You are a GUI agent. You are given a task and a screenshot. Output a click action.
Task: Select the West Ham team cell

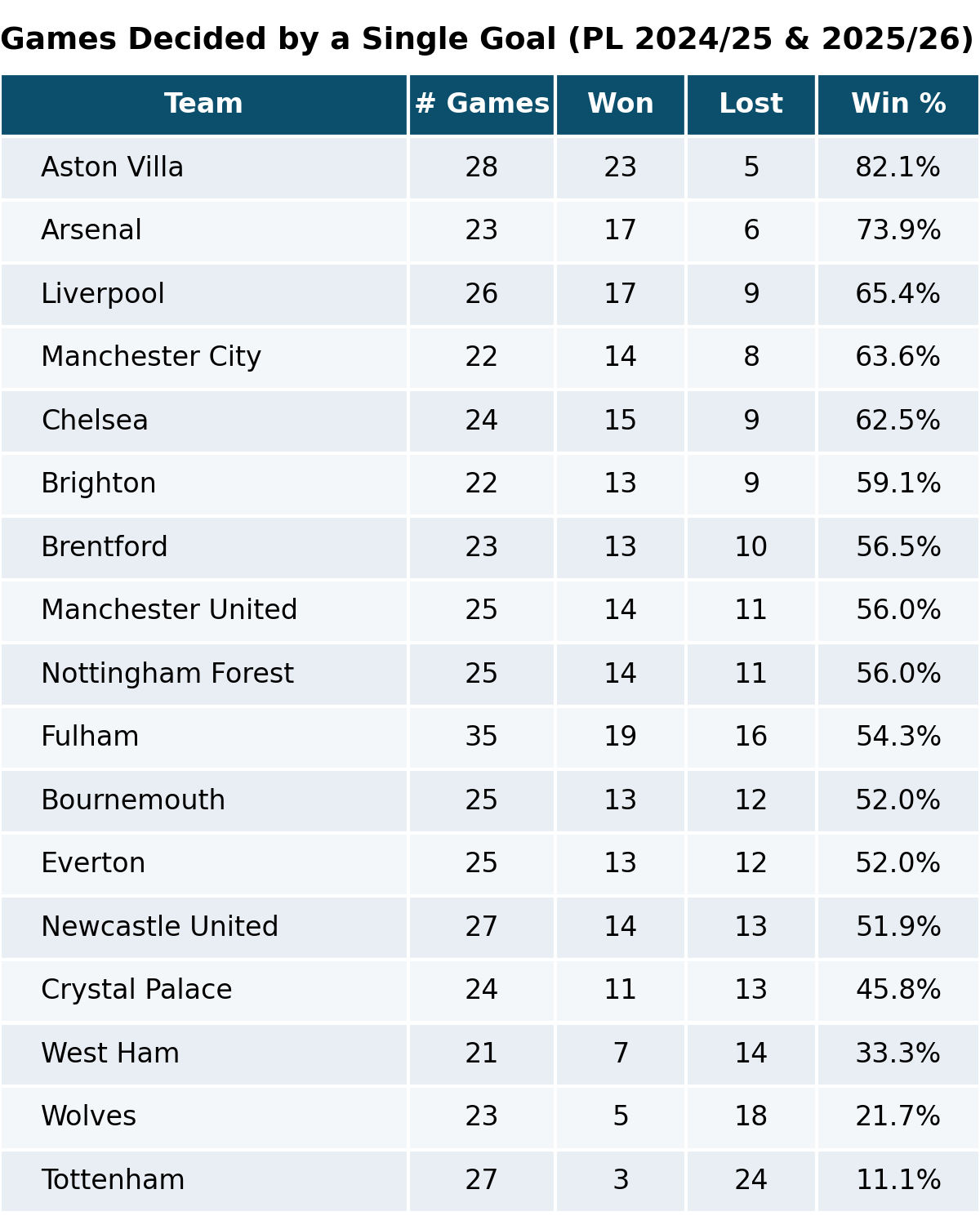(x=110, y=1053)
